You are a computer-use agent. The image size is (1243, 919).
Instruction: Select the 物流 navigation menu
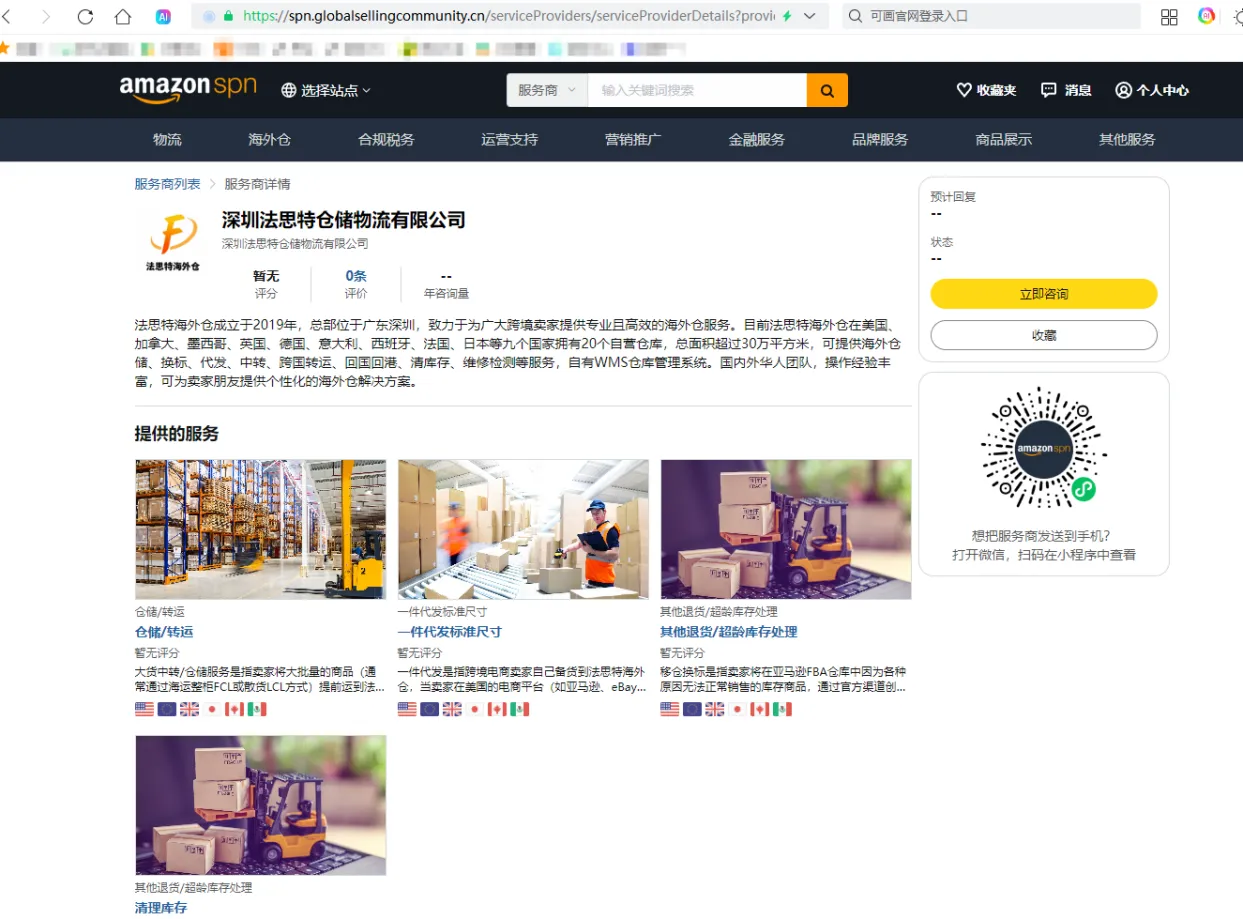pyautogui.click(x=167, y=140)
